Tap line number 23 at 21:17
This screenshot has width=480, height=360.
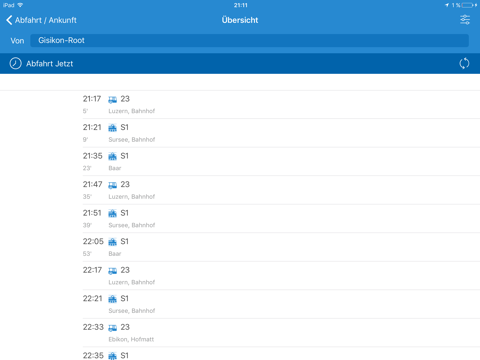pos(125,99)
